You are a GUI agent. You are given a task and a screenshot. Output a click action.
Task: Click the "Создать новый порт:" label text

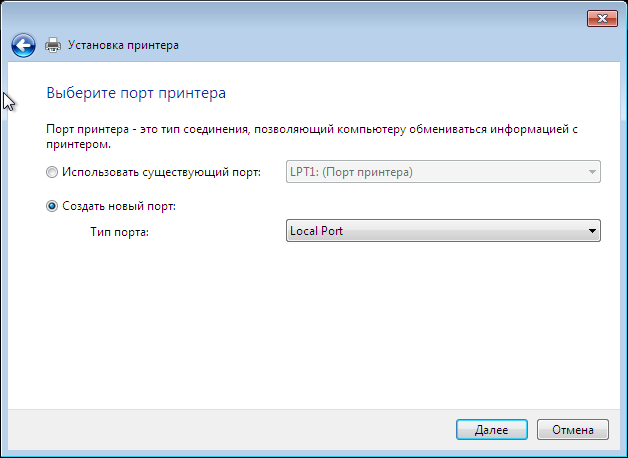[x=118, y=206]
